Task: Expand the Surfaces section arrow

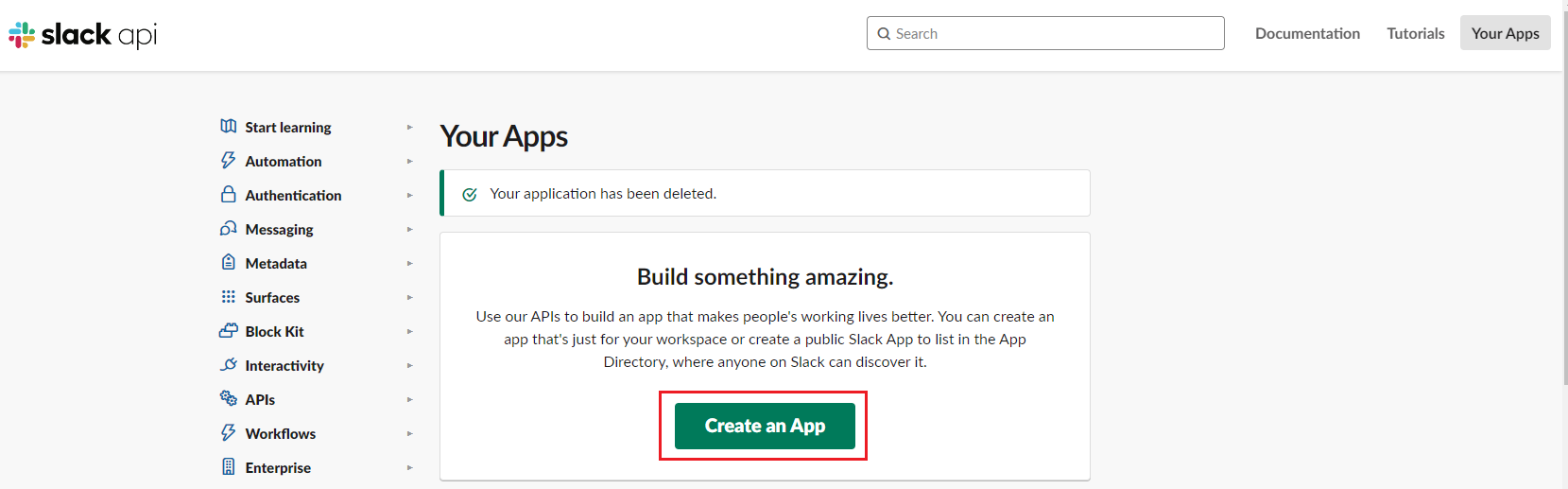Action: coord(409,297)
